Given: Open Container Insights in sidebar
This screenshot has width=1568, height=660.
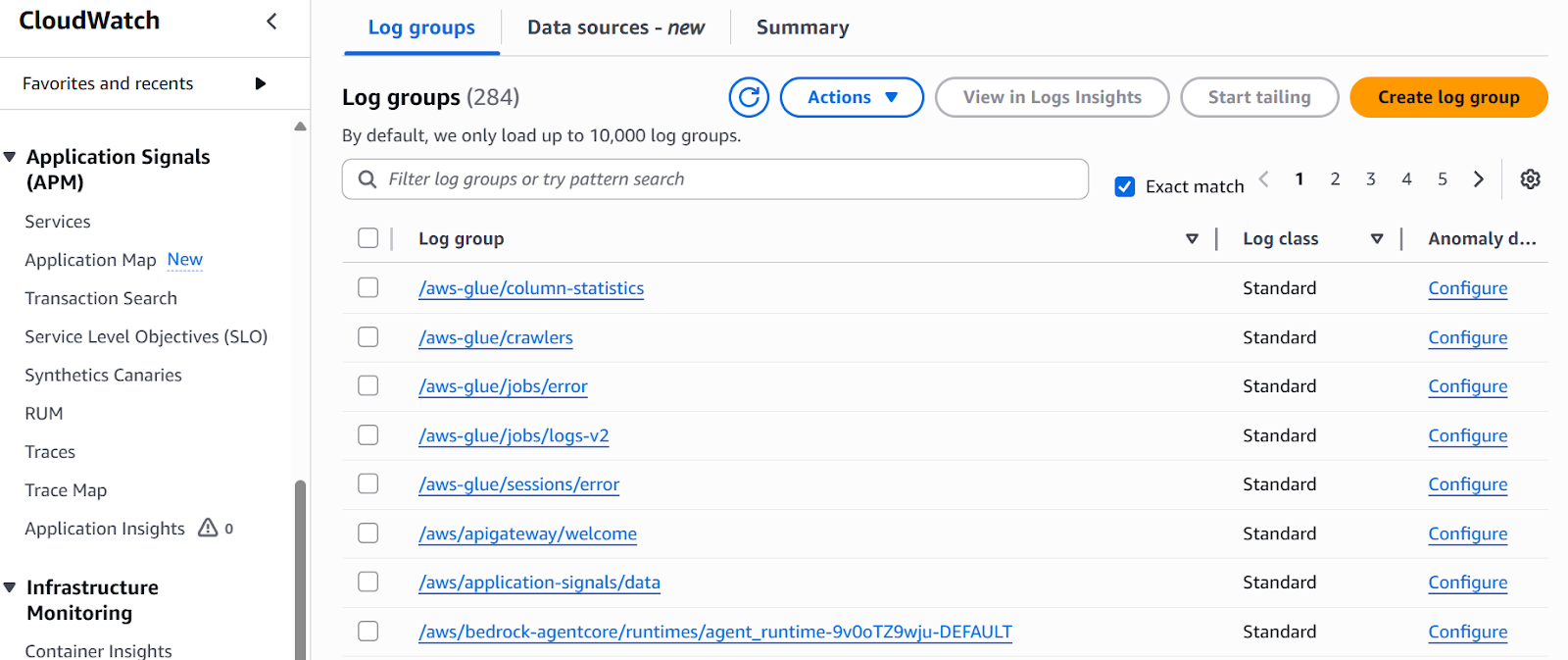Looking at the screenshot, I should point(98,650).
